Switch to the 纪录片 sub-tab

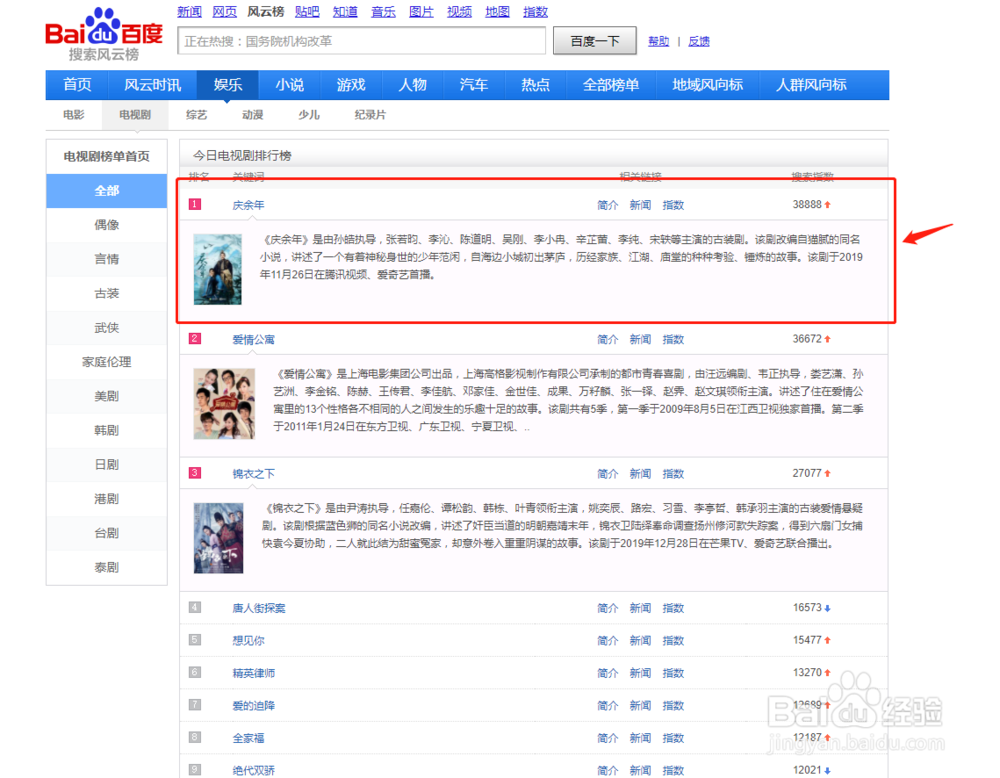370,115
